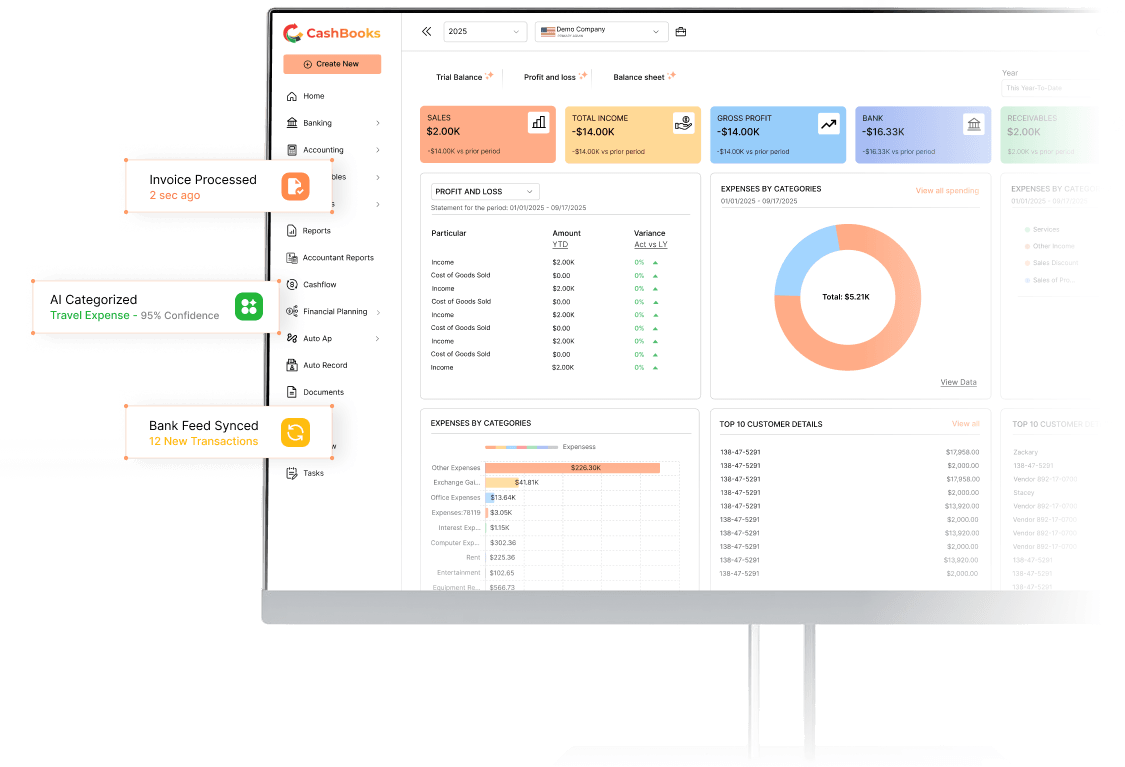Viewport: 1125px width, 767px height.
Task: Click the green AI Categorized icon
Action: tap(249, 306)
